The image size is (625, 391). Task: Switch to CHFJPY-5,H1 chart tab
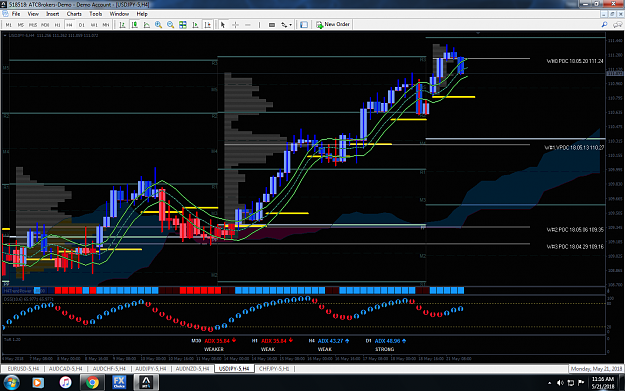274,369
